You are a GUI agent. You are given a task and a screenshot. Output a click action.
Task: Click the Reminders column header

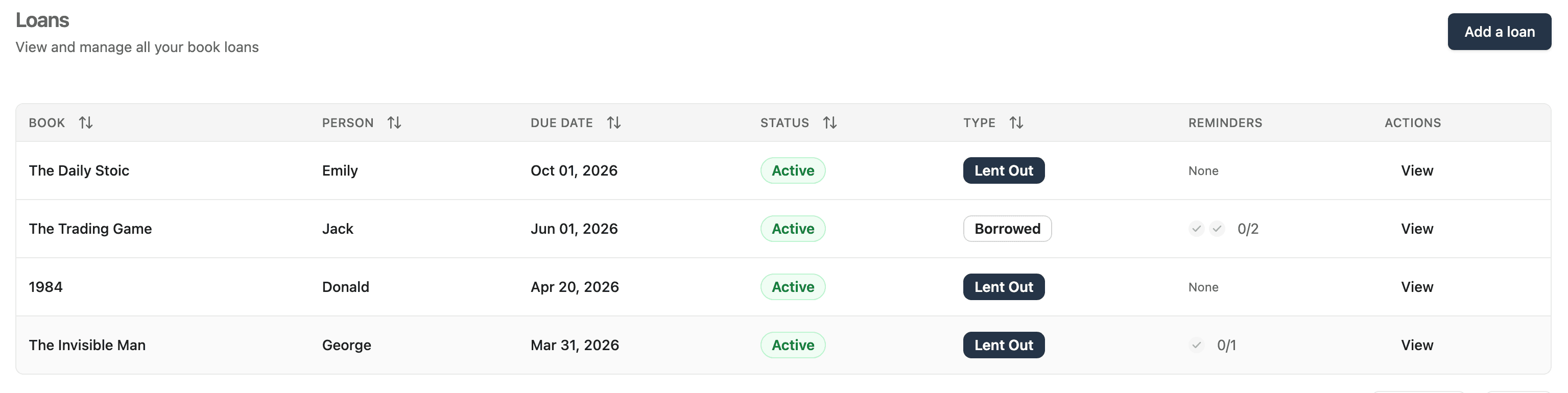1225,123
